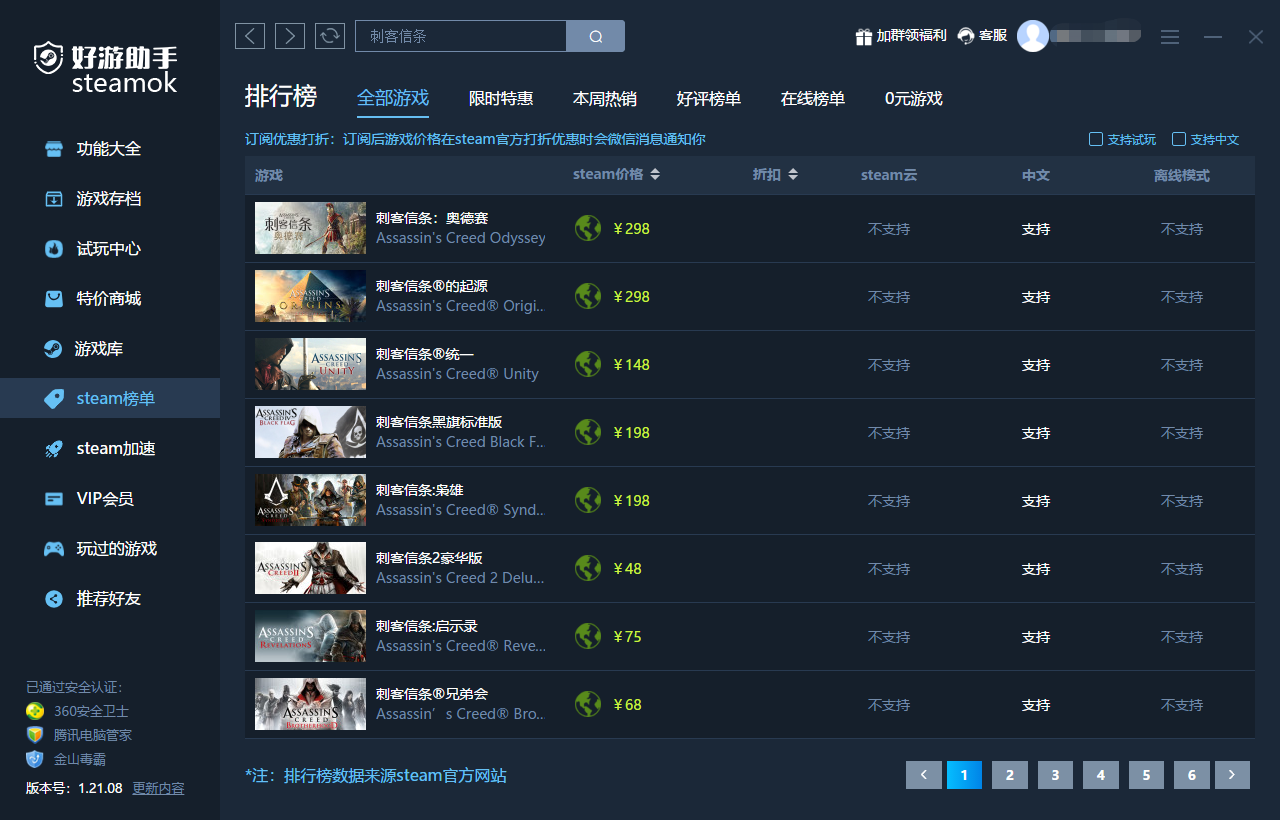Jump to page 3
The width and height of the screenshot is (1280, 820).
(x=1055, y=775)
